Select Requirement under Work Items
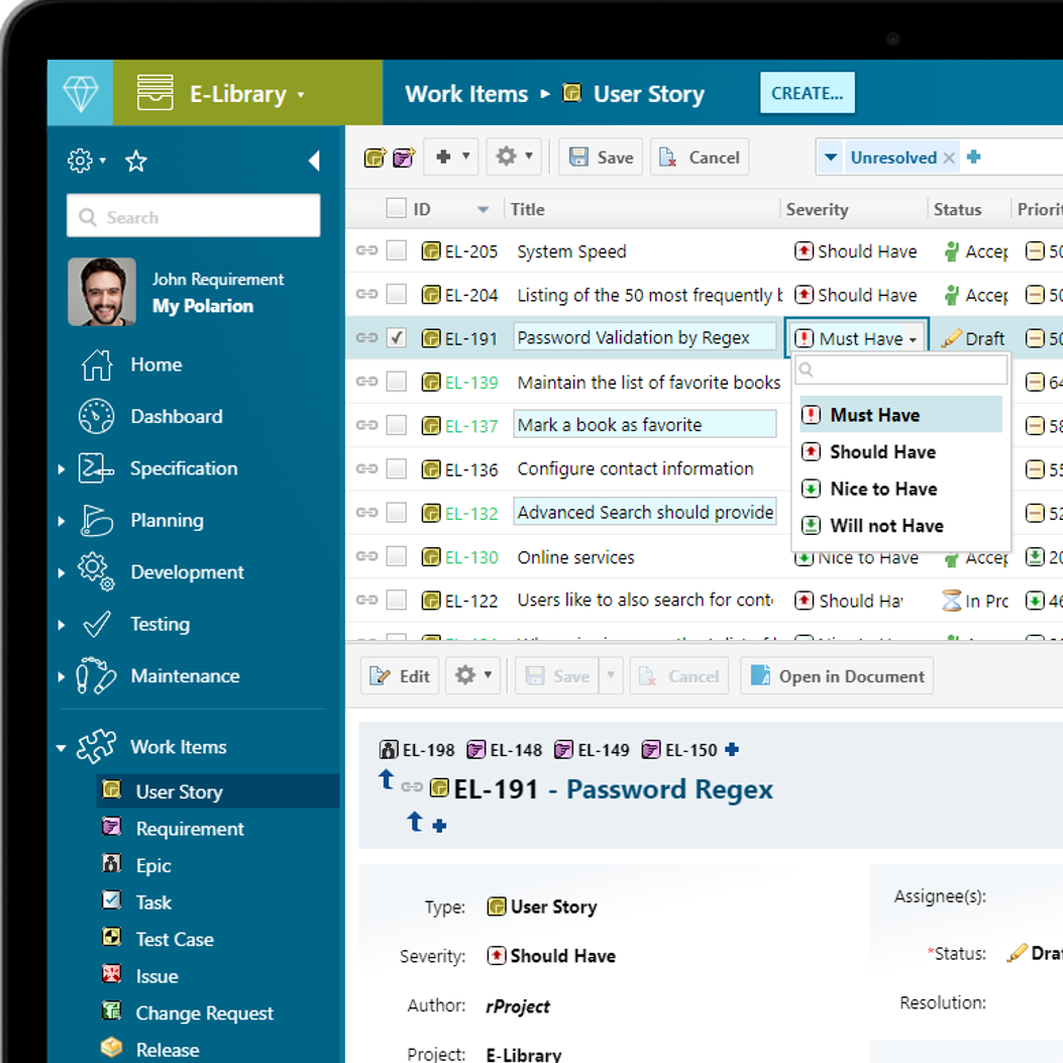The height and width of the screenshot is (1063, 1063). [190, 828]
